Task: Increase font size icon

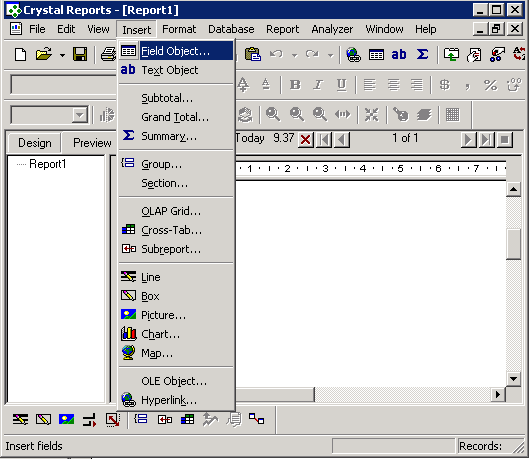Action: 243,84
